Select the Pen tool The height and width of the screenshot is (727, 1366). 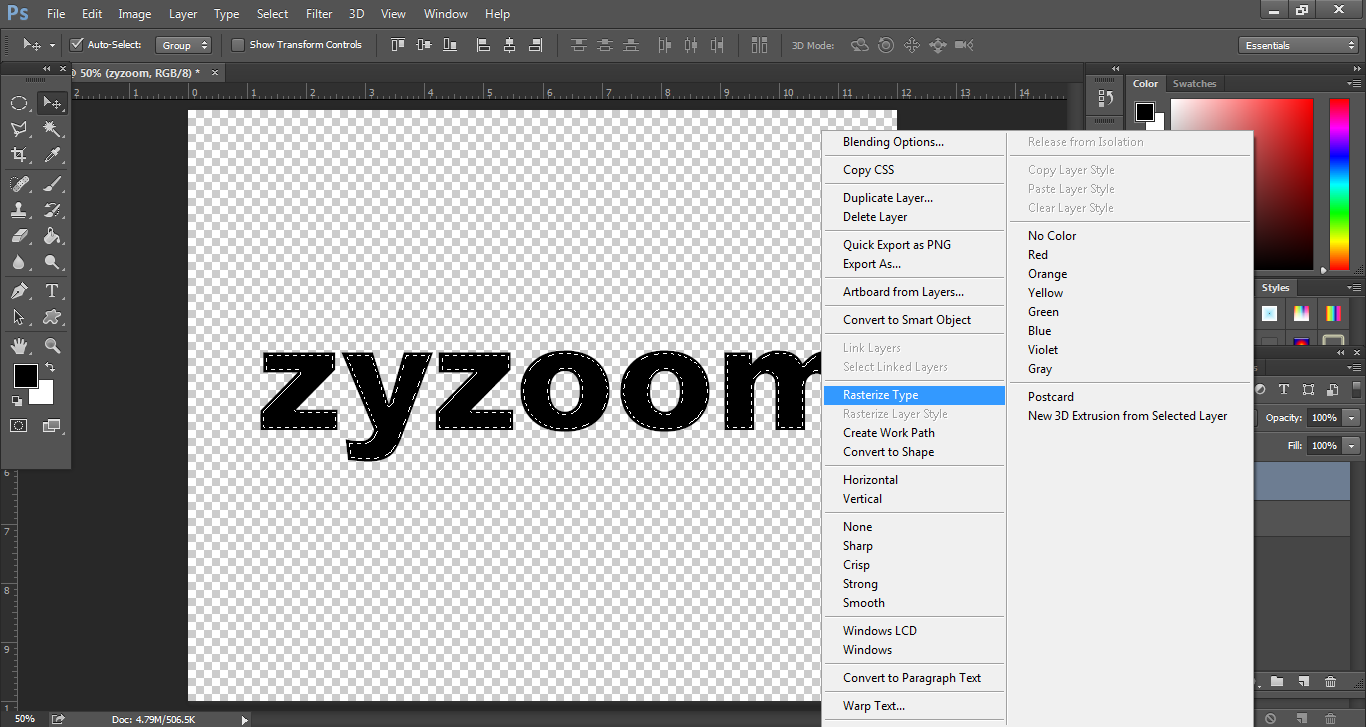(x=19, y=291)
